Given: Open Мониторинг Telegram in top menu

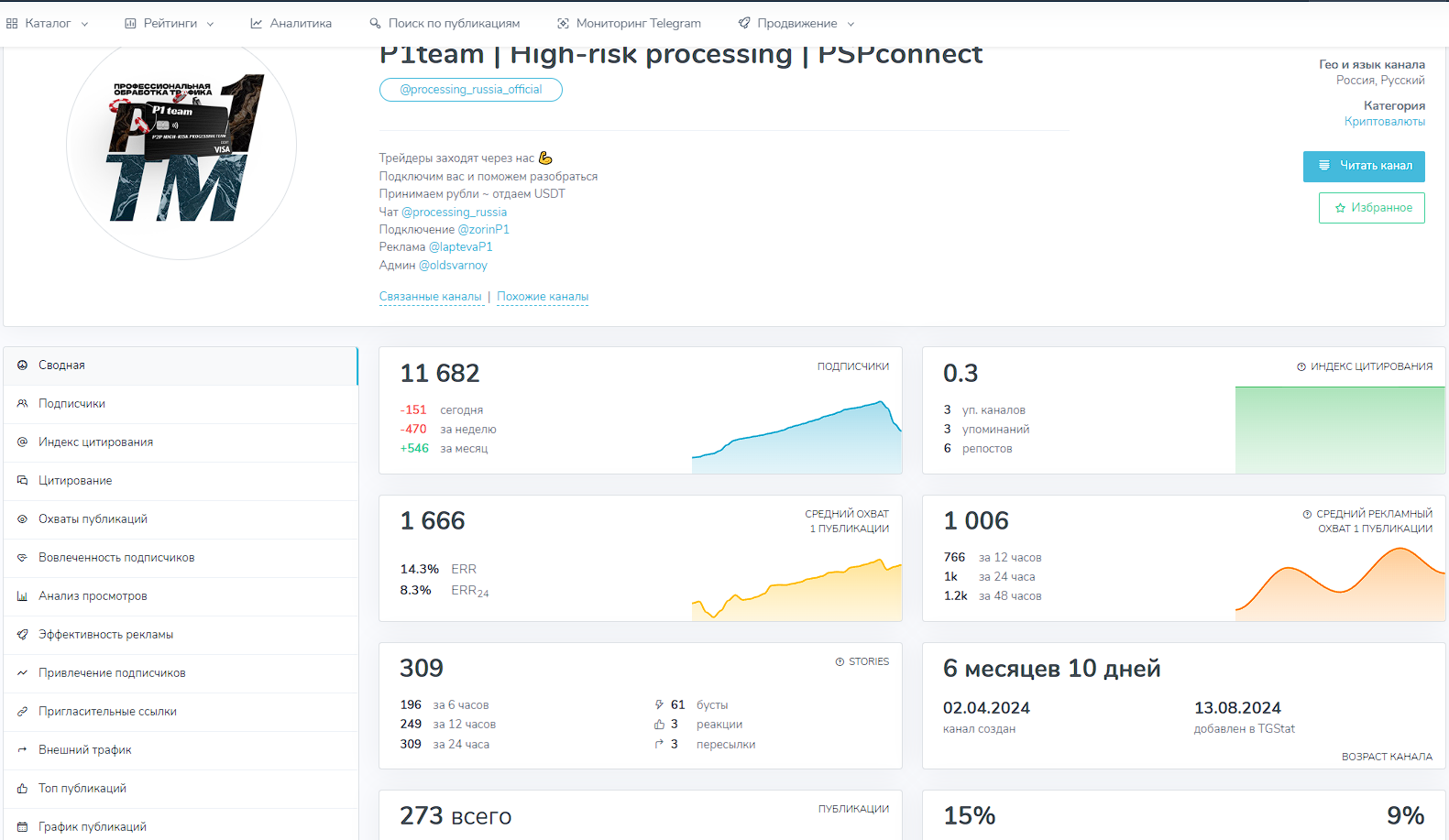Looking at the screenshot, I should click(629, 23).
